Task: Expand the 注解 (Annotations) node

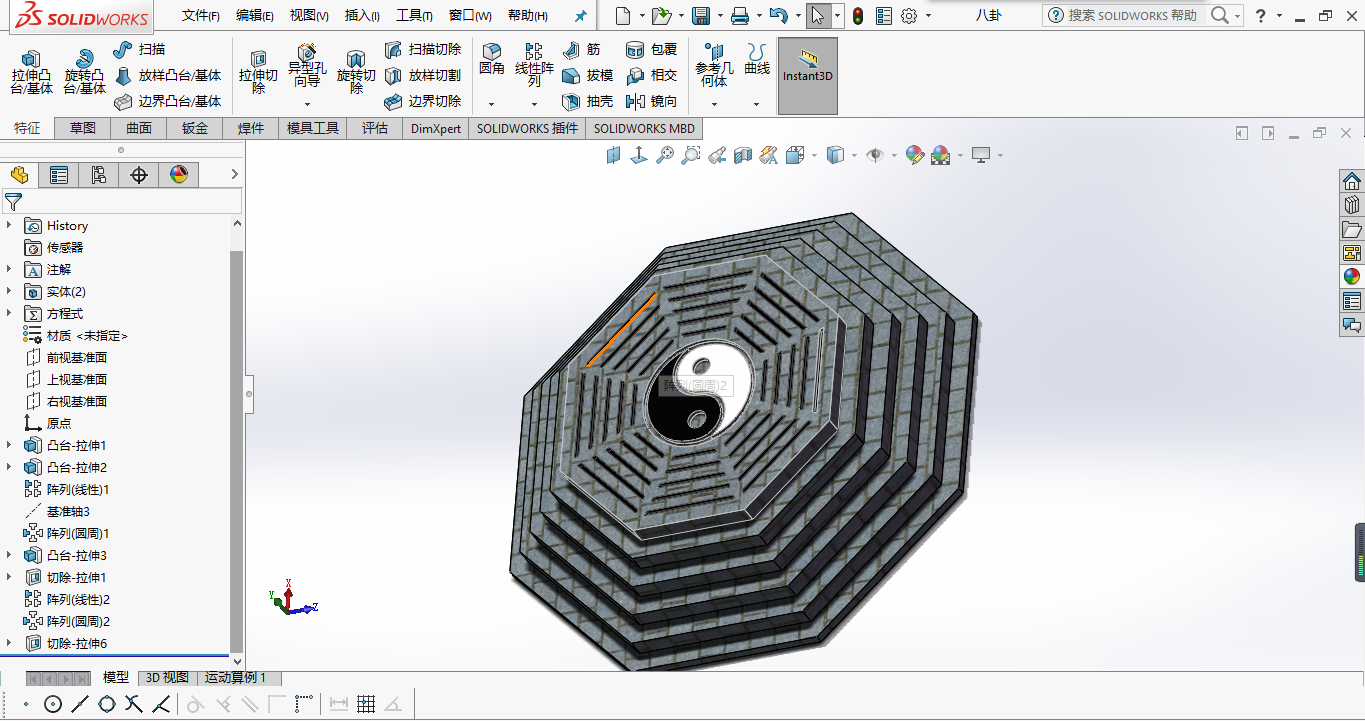Action: point(9,269)
